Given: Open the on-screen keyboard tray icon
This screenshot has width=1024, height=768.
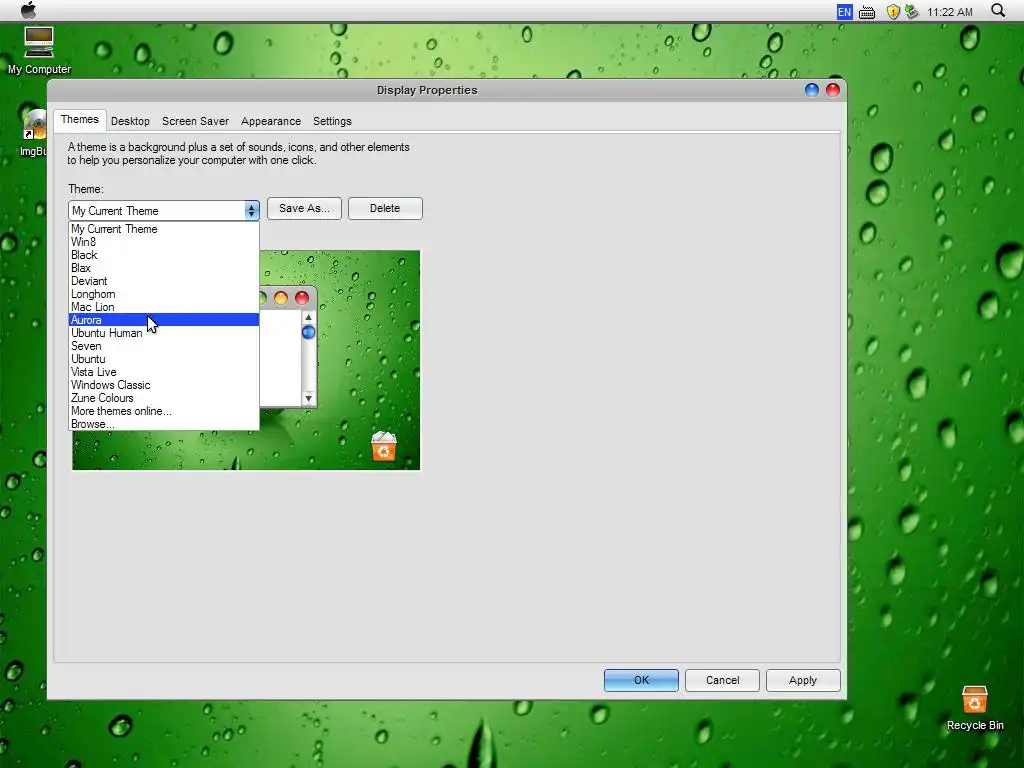Looking at the screenshot, I should point(867,12).
